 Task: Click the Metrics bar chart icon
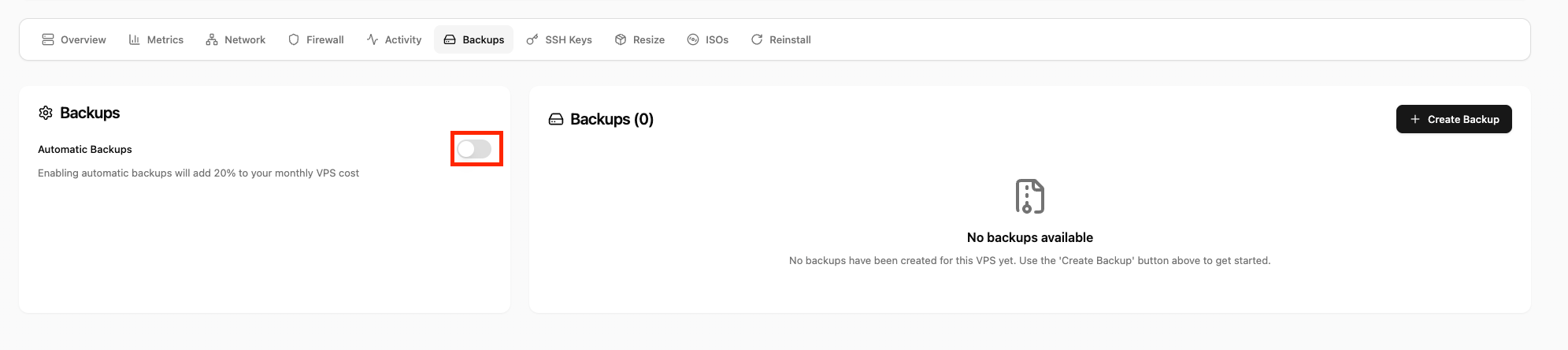[x=134, y=39]
